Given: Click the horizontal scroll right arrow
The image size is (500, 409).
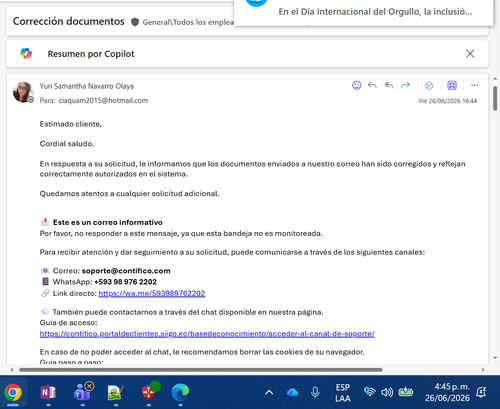Looking at the screenshot, I should (483, 370).
